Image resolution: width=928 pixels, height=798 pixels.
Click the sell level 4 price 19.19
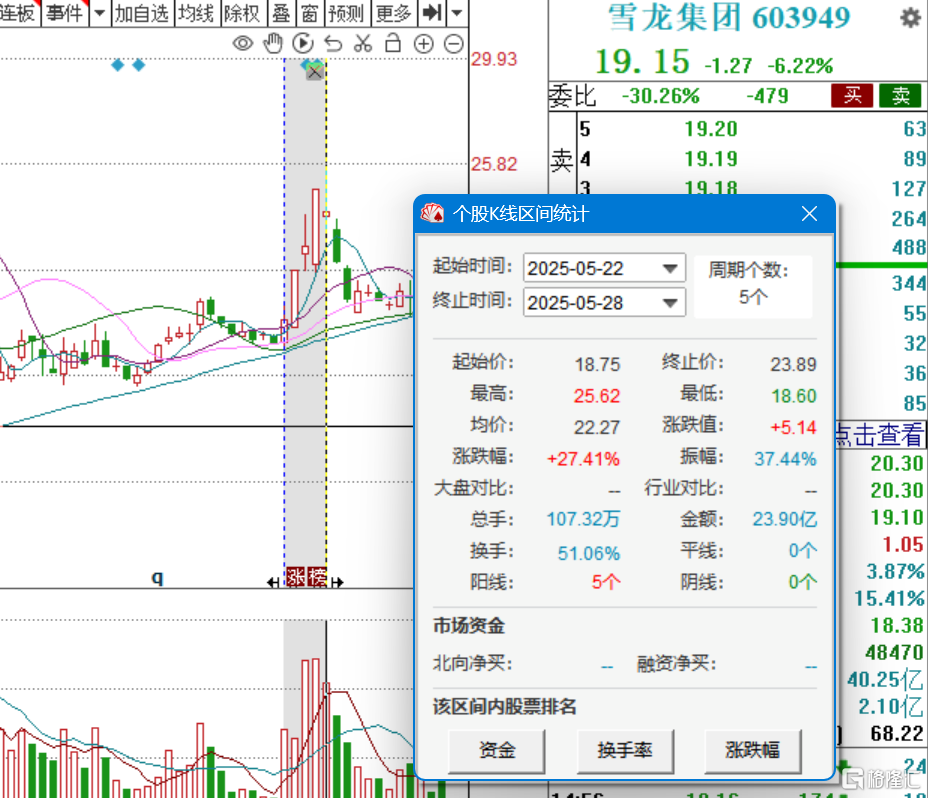coord(711,159)
